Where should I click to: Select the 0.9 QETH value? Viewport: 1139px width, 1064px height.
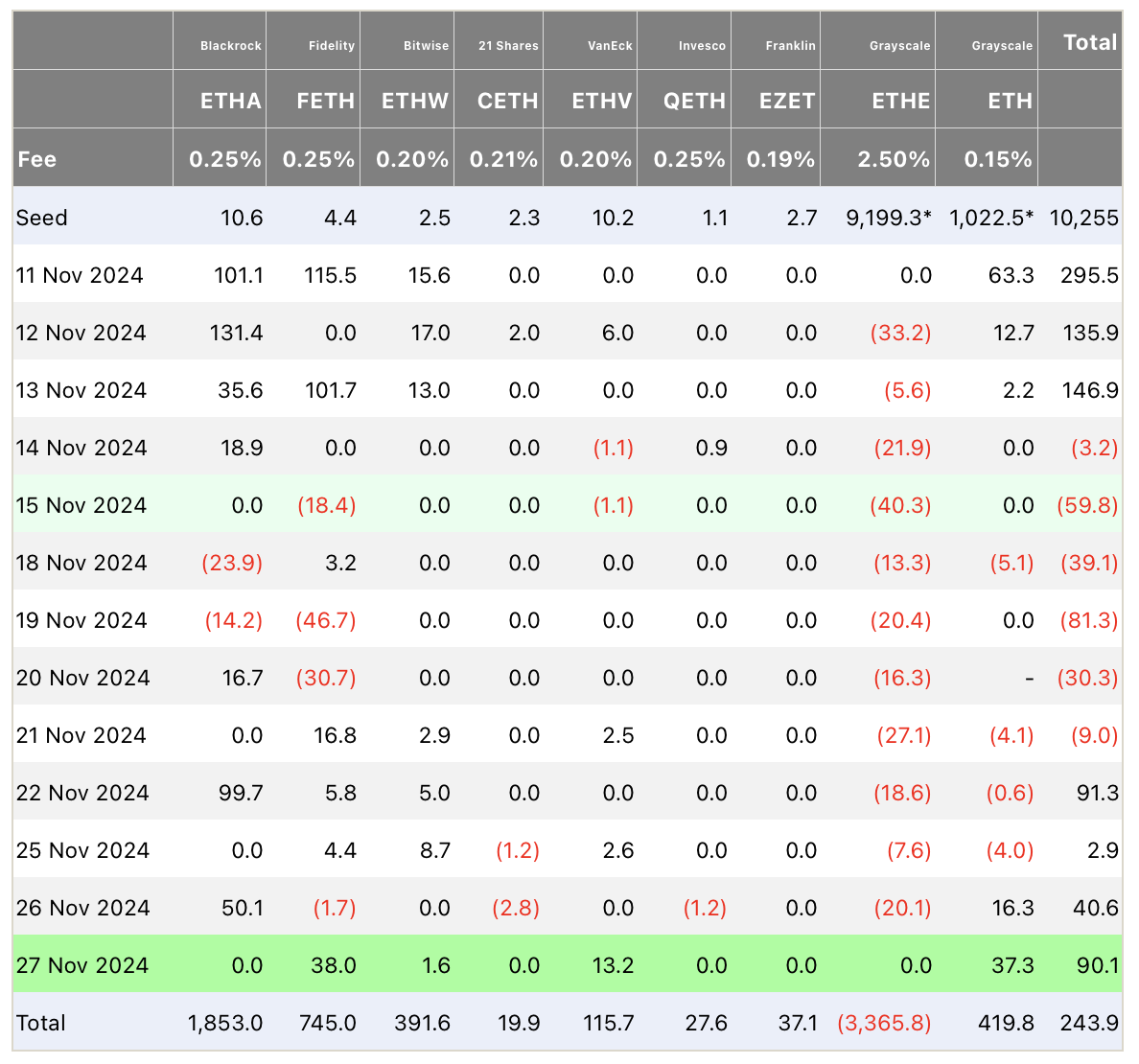point(710,448)
